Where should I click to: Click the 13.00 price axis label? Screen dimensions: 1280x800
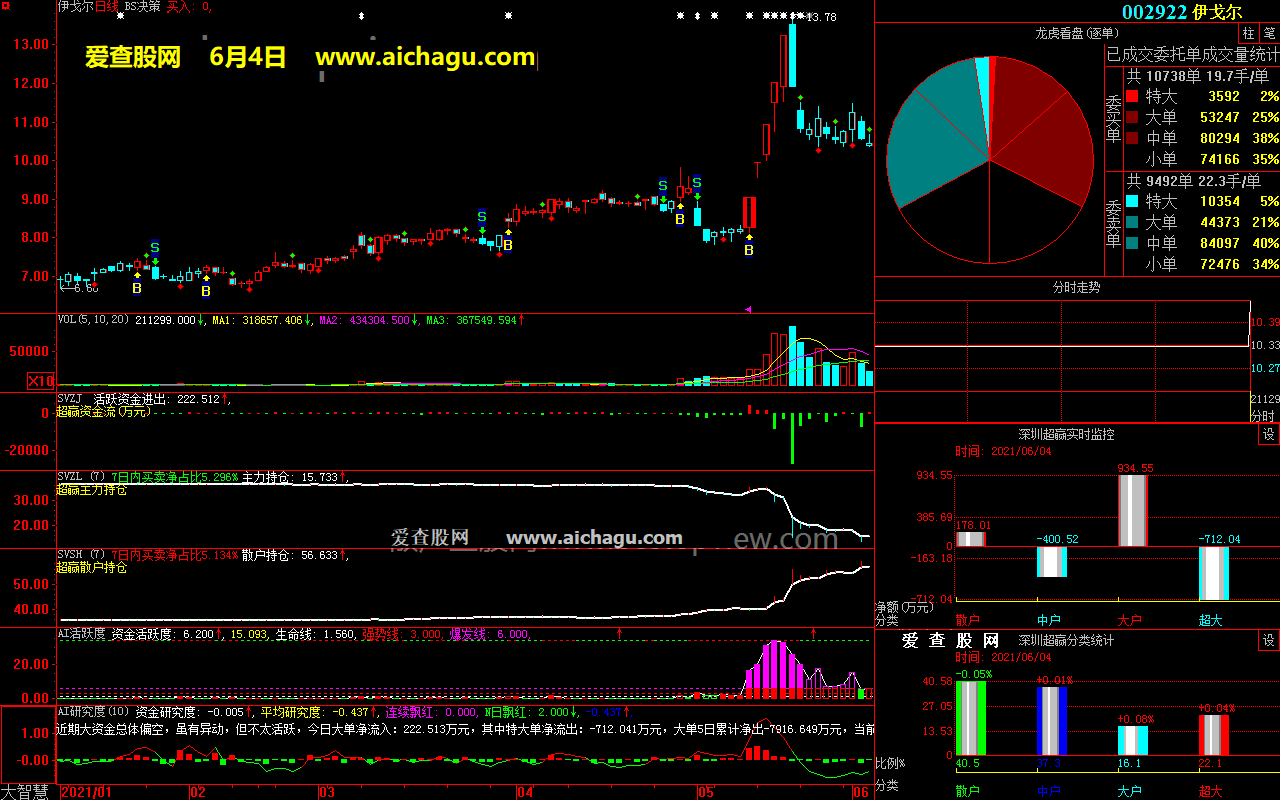[30, 44]
